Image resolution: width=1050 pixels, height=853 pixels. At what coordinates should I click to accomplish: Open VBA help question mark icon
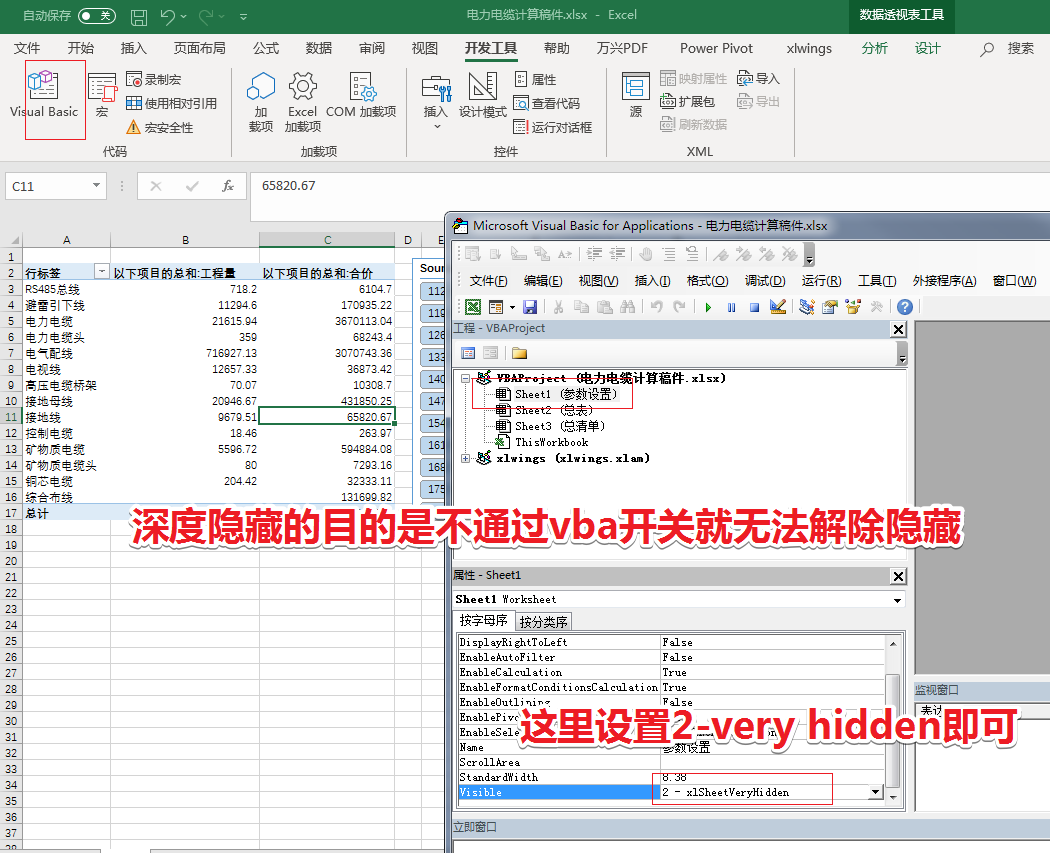click(x=905, y=307)
